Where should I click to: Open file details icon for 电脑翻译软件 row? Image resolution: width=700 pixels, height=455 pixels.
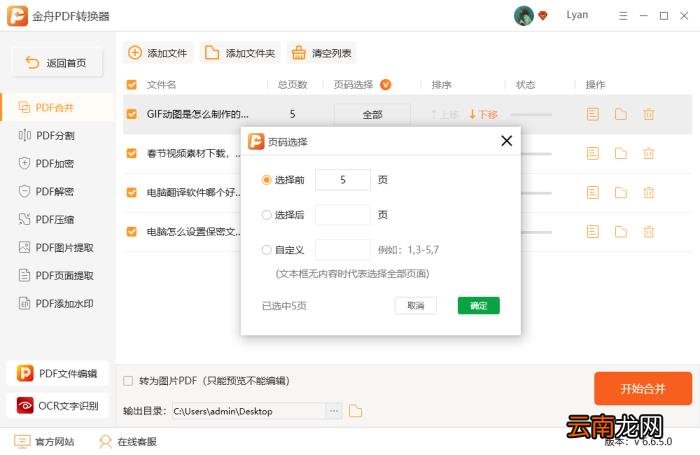[593, 192]
